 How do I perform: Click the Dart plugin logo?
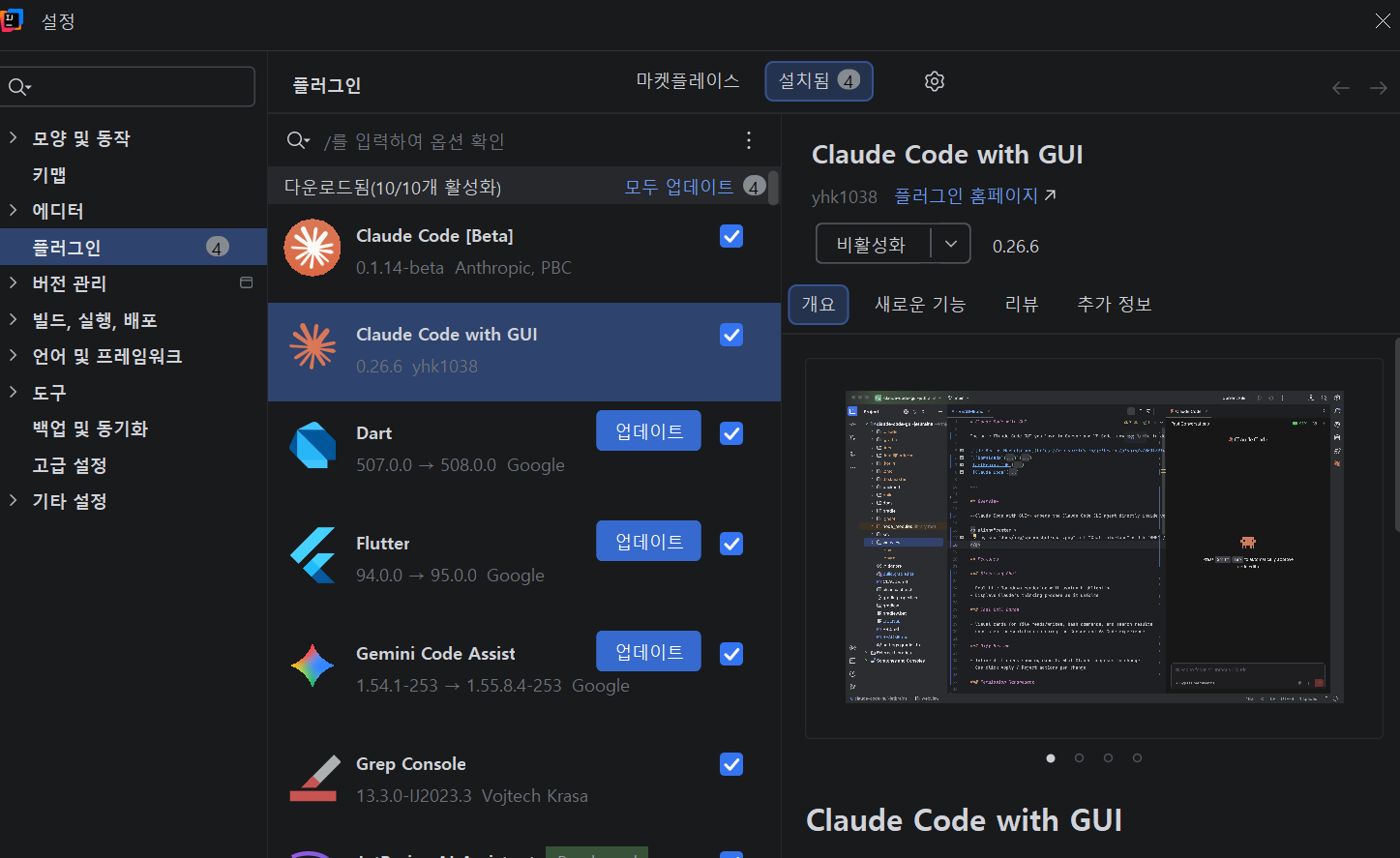coord(313,445)
